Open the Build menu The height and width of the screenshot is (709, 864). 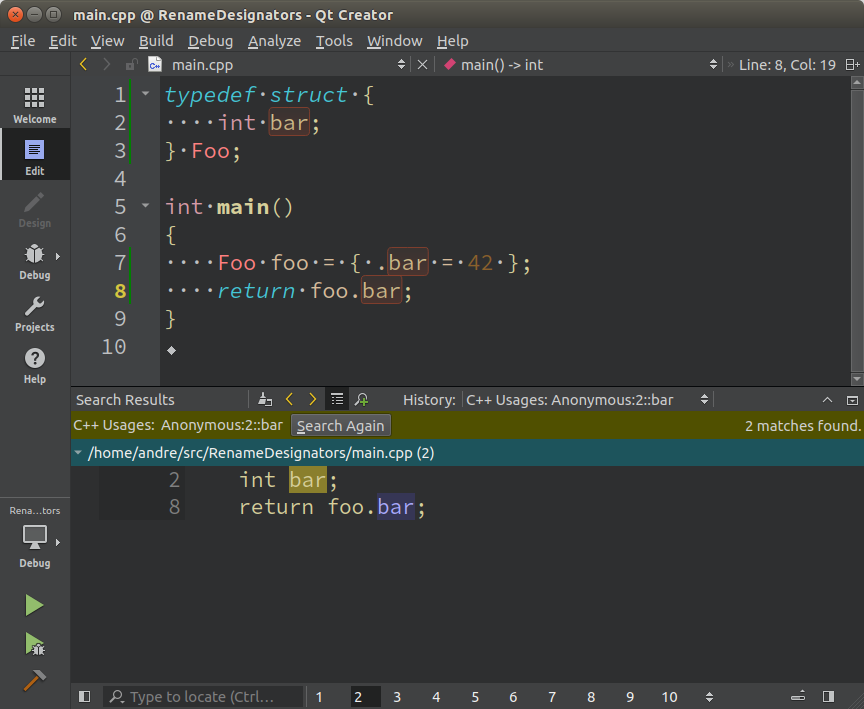[x=156, y=41]
